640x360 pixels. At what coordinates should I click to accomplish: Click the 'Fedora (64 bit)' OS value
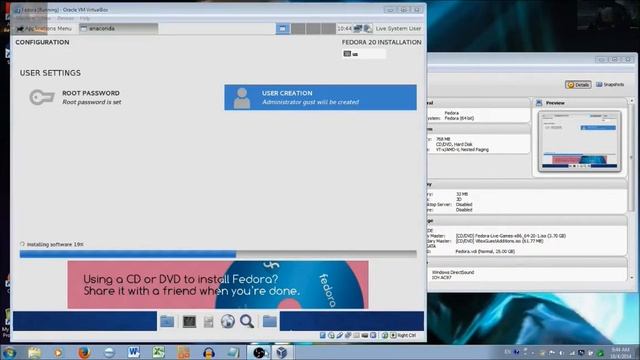(x=459, y=118)
